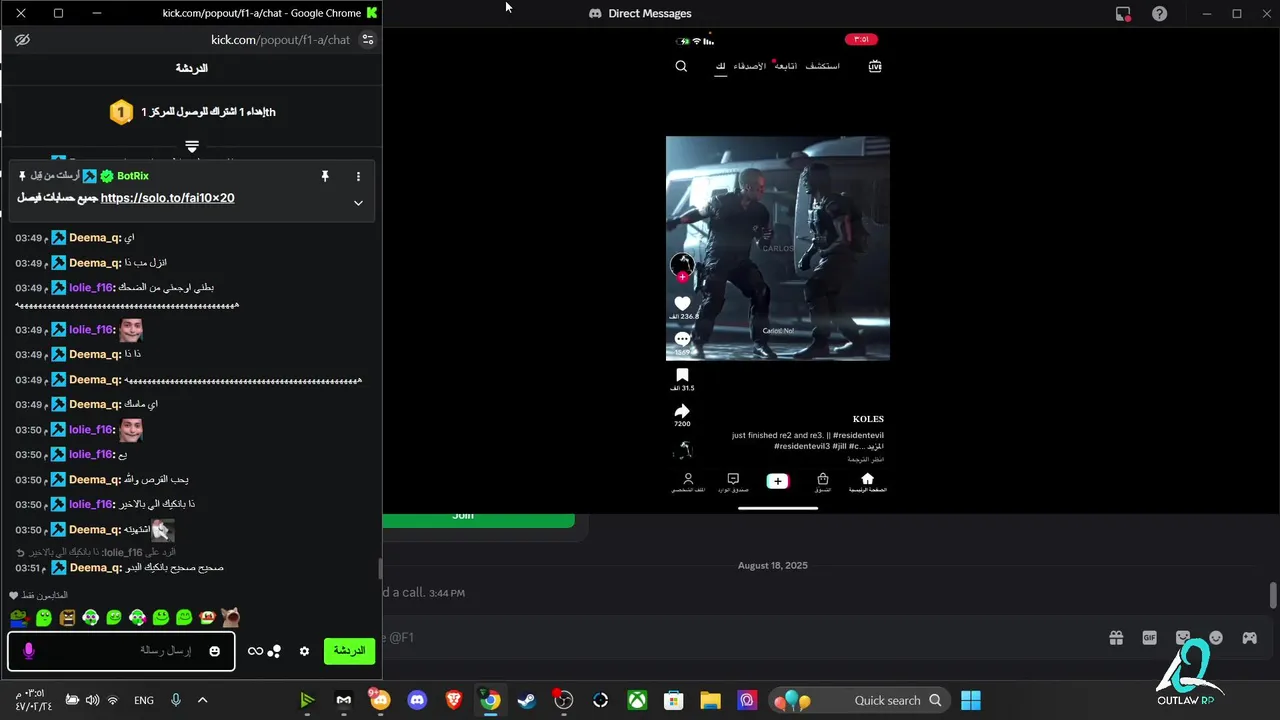Select the لك feed tab in TikTok
Screen dimensions: 1280x720
720,66
